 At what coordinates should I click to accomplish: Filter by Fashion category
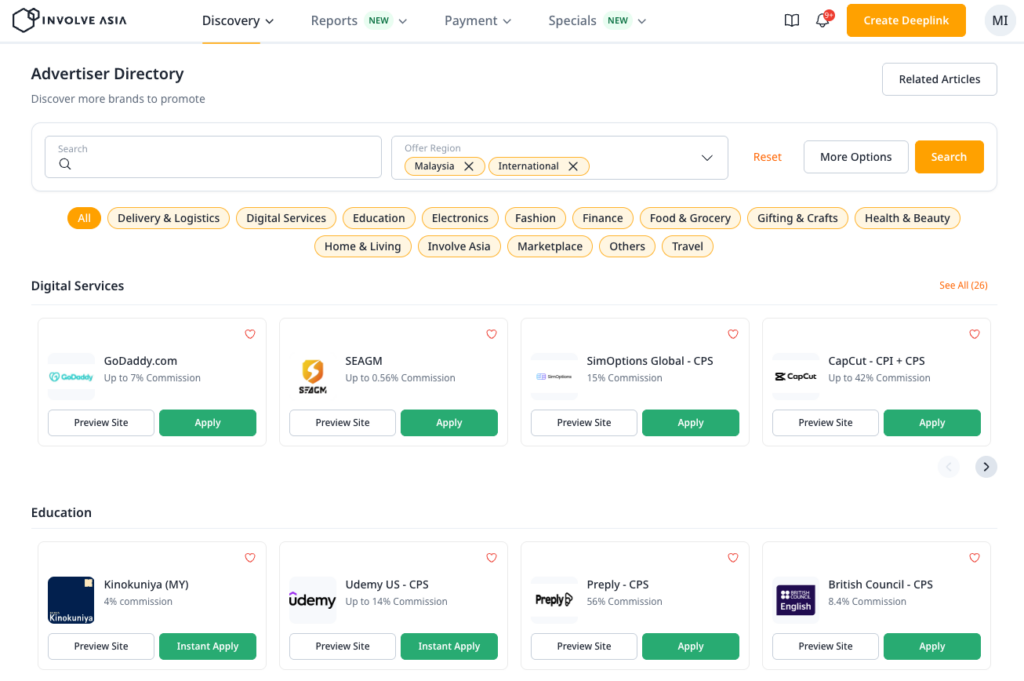click(x=536, y=218)
